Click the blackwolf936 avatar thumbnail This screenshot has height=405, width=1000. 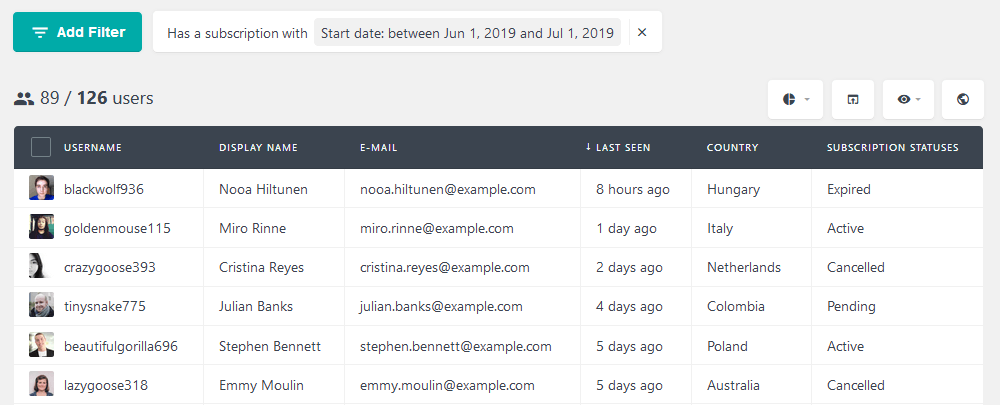tap(41, 188)
